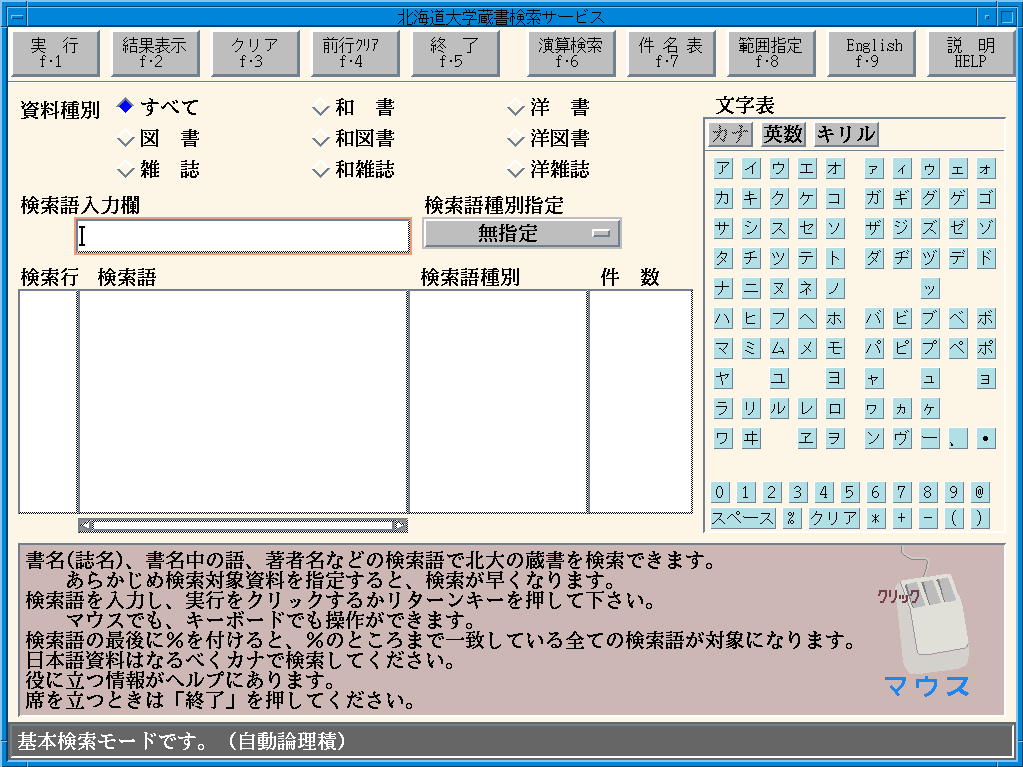Click the マ key in character table
The height and width of the screenshot is (767, 1023).
tap(722, 348)
